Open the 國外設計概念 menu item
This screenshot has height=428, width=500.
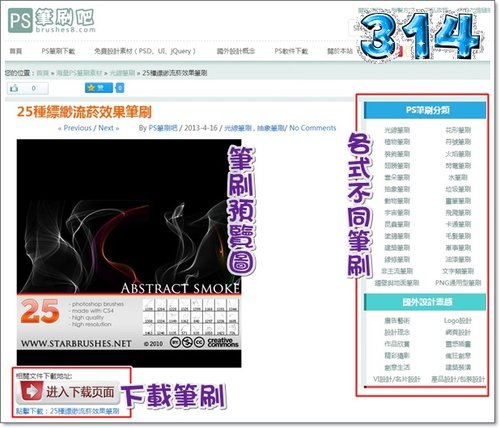pyautogui.click(x=236, y=51)
